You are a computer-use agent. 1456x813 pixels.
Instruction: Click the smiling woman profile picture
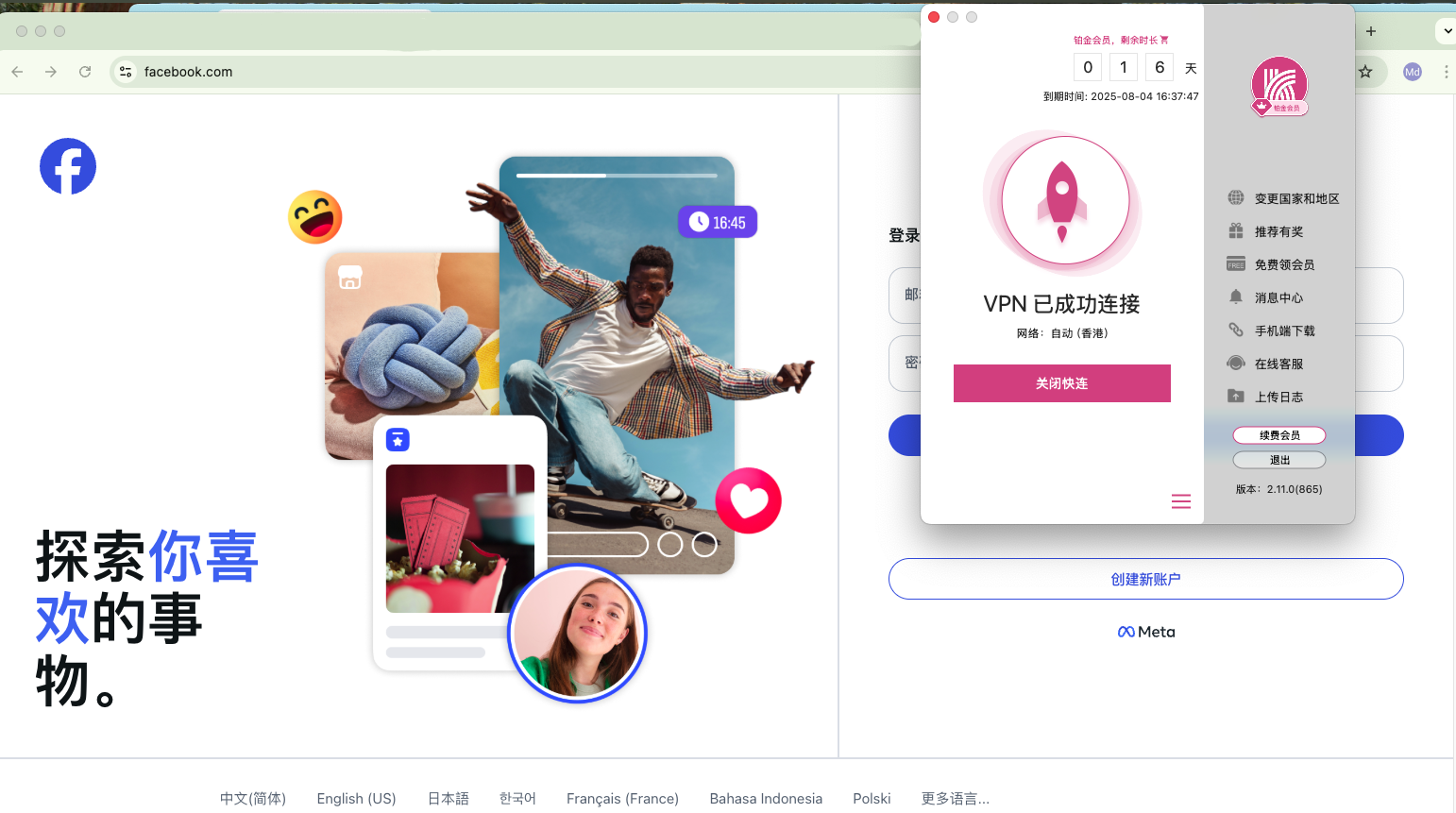pos(577,634)
